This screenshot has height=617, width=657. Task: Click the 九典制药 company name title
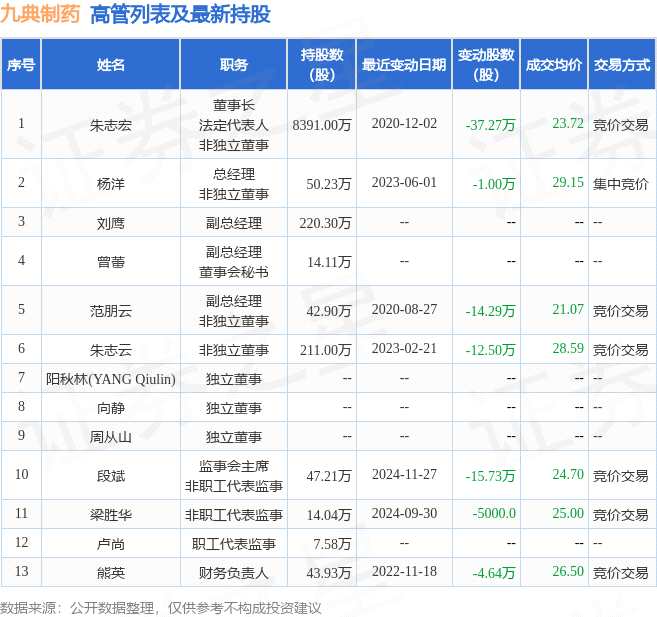40,14
